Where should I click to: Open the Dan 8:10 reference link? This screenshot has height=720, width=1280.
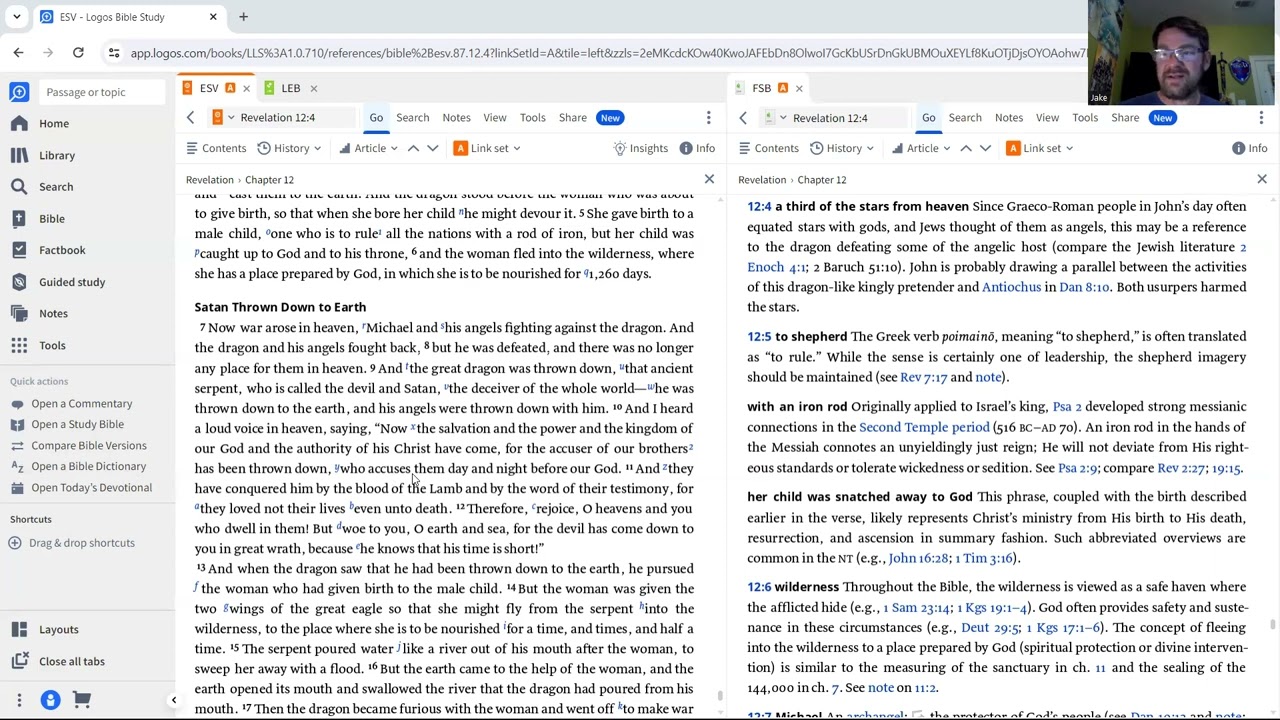[x=1084, y=287]
